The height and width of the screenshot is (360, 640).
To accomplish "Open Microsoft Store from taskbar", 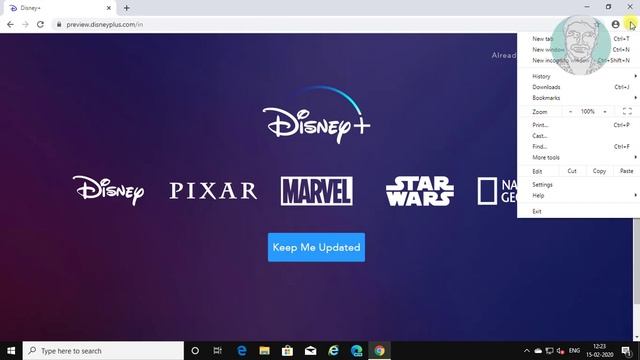I will click(287, 351).
